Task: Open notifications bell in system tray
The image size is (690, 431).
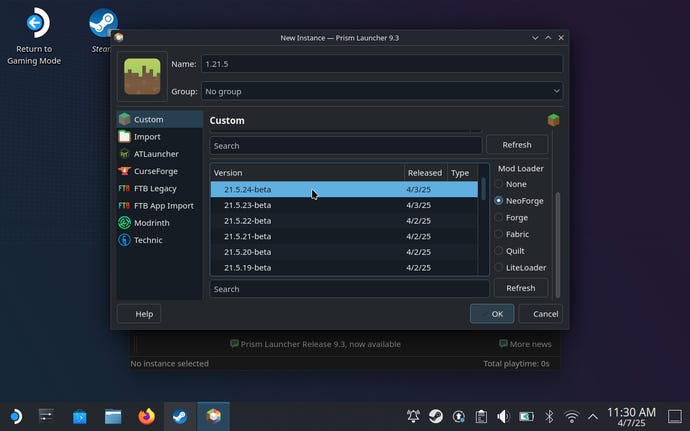Action: coord(413,416)
